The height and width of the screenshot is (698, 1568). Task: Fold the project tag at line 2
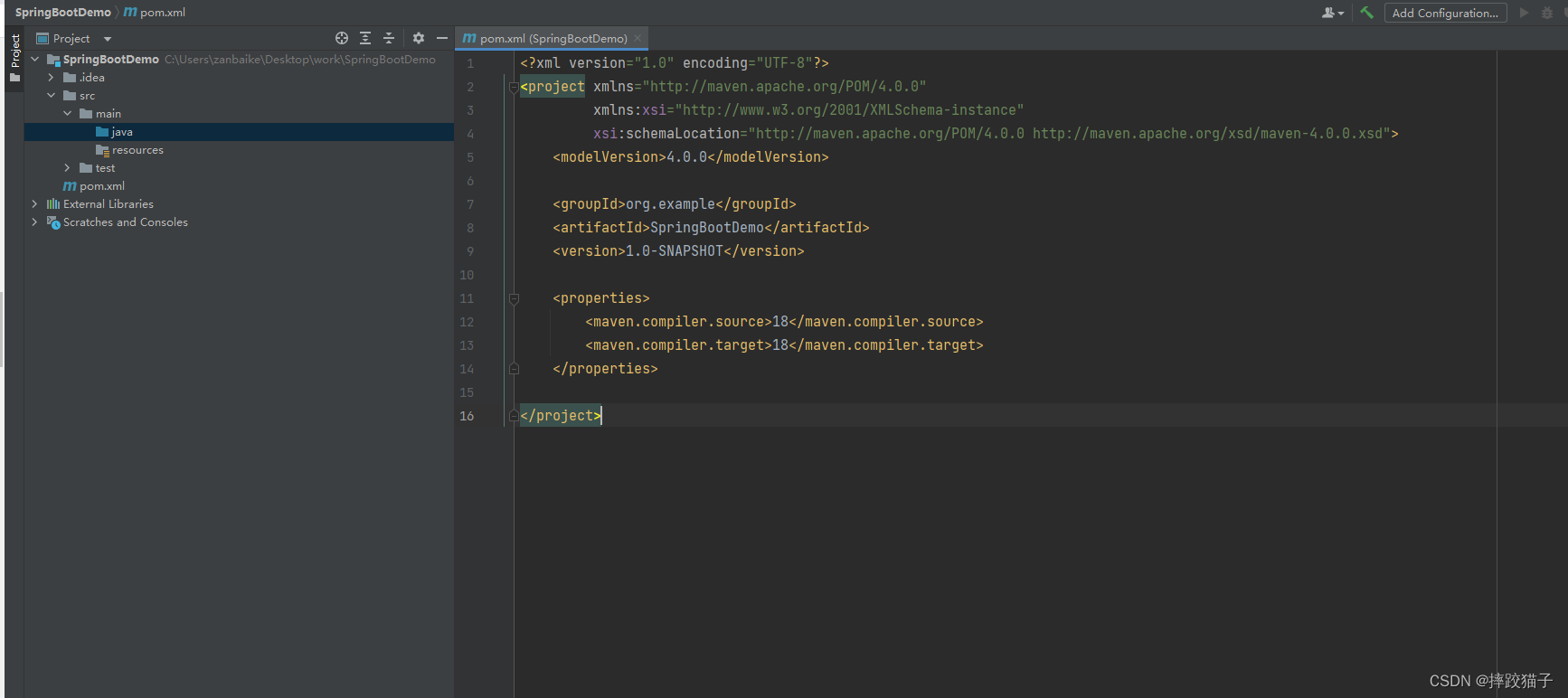[x=514, y=87]
